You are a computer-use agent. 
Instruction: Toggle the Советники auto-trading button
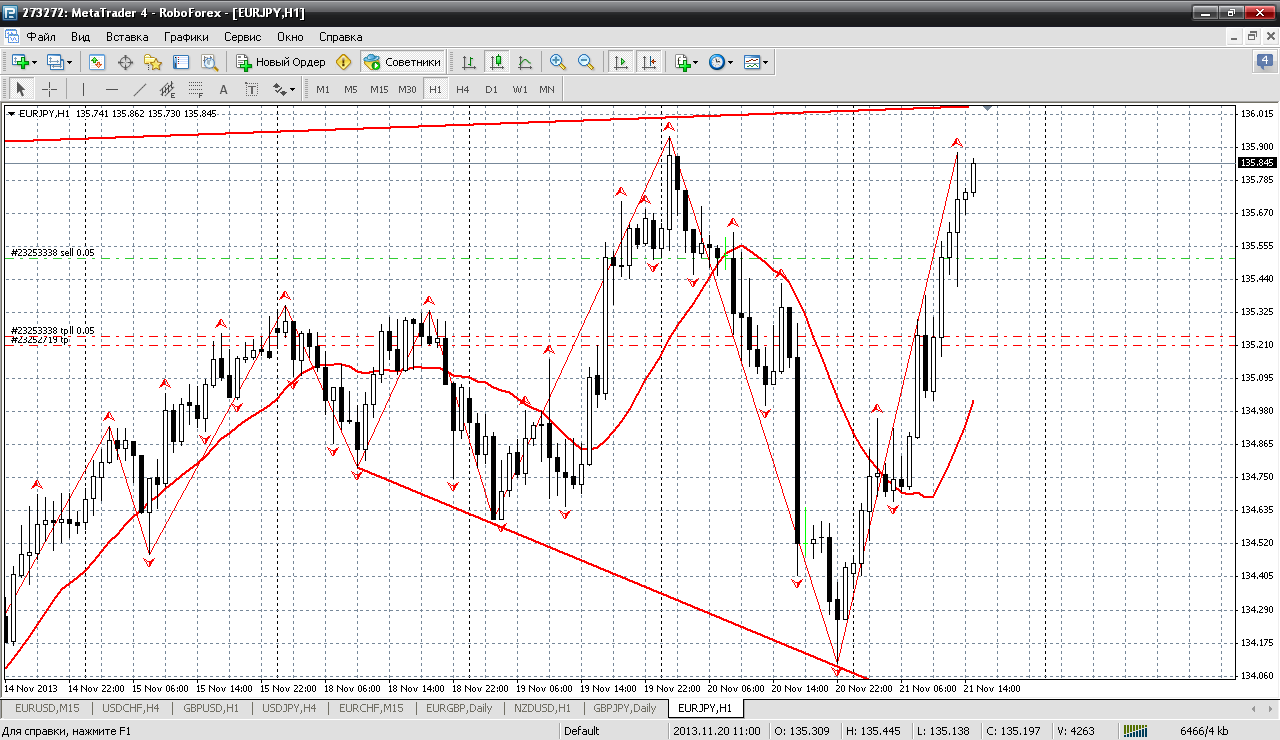402,62
